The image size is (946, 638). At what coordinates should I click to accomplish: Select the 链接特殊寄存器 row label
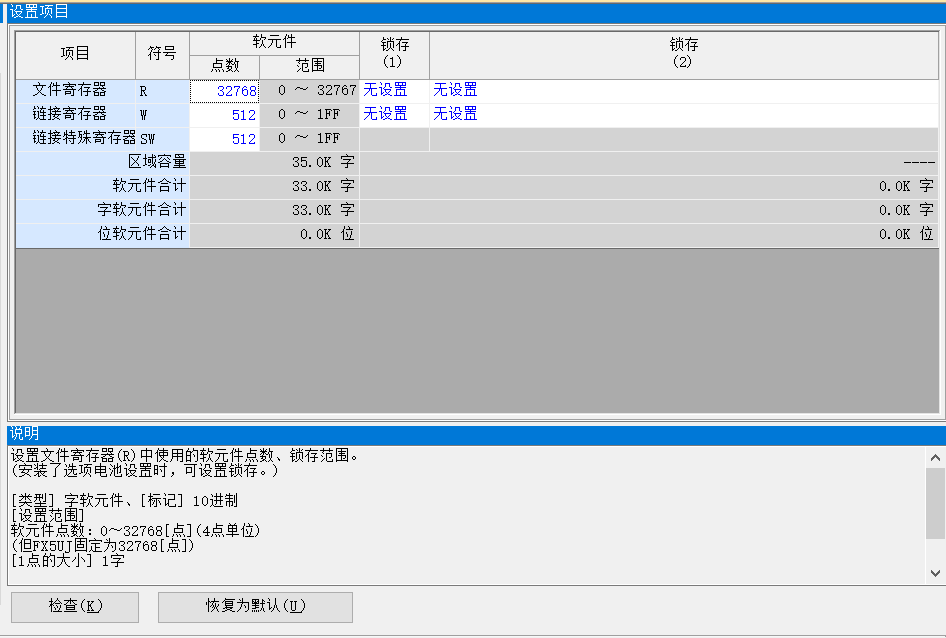[x=84, y=139]
